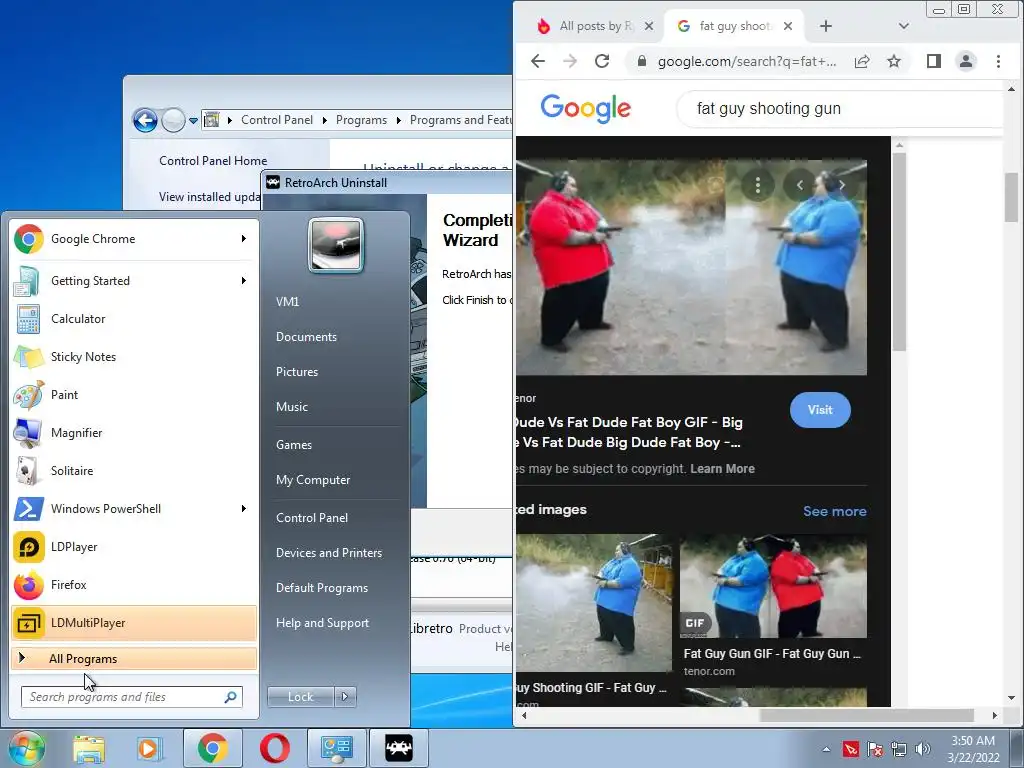Click Control Panel Home link

pos(213,161)
